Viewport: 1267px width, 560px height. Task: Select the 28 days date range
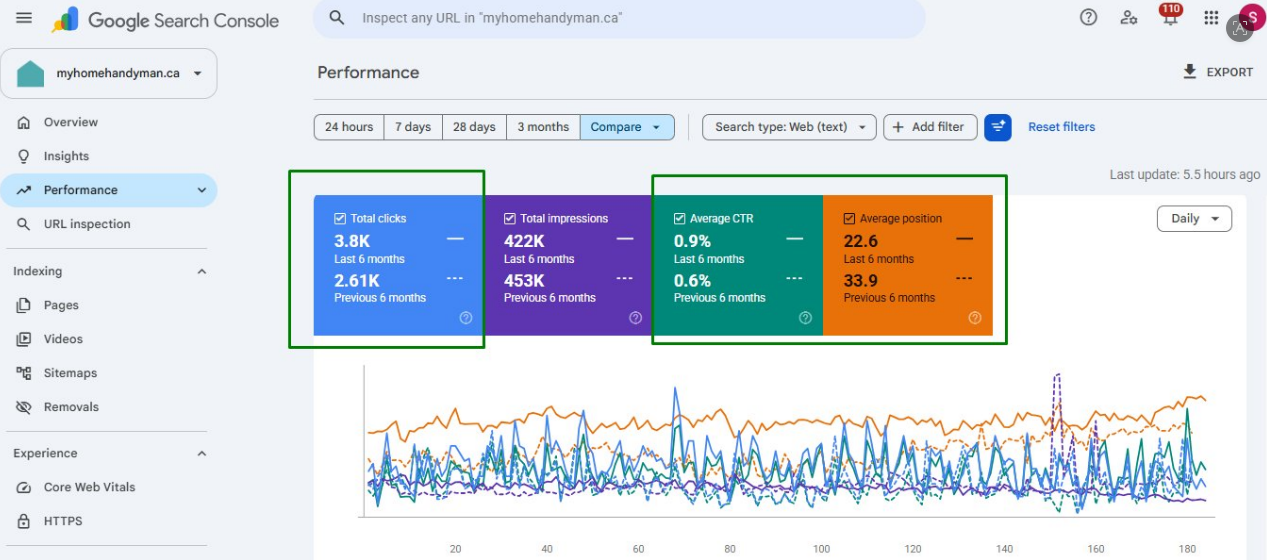pos(474,127)
